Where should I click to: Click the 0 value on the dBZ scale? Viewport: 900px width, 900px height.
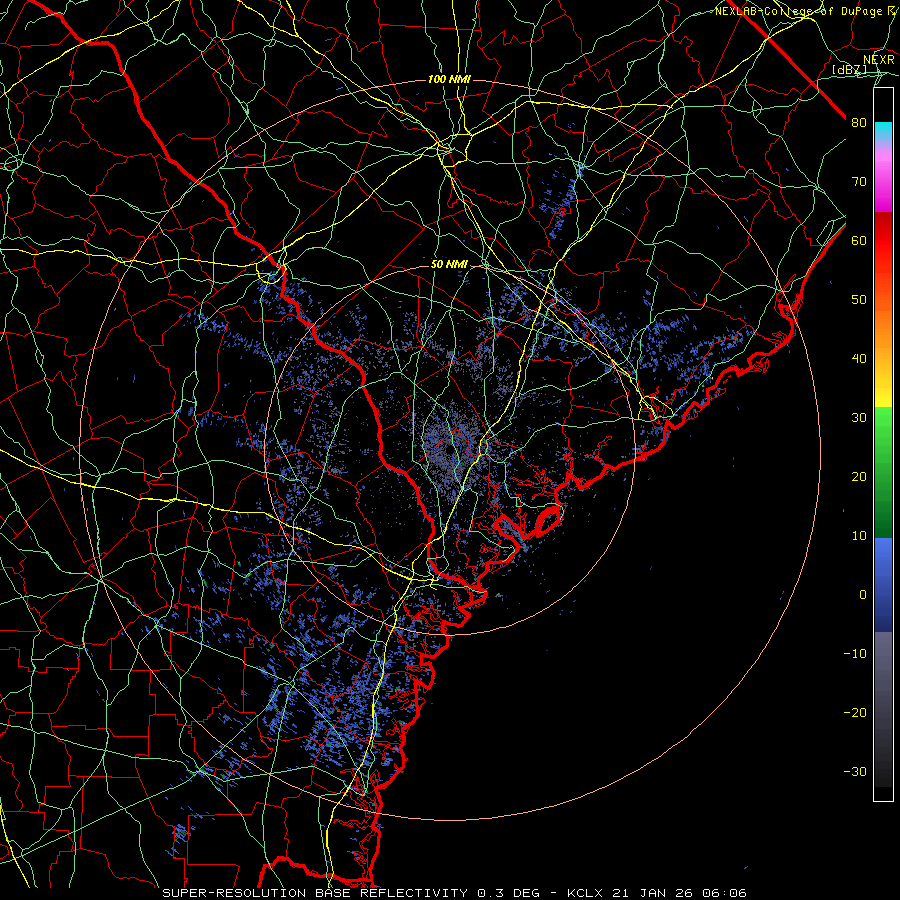coord(863,595)
